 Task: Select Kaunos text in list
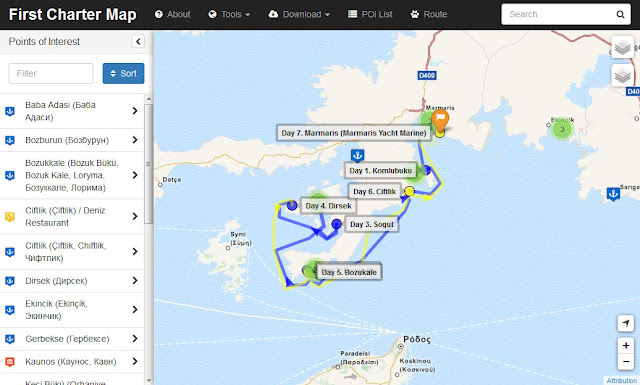[x=71, y=362]
